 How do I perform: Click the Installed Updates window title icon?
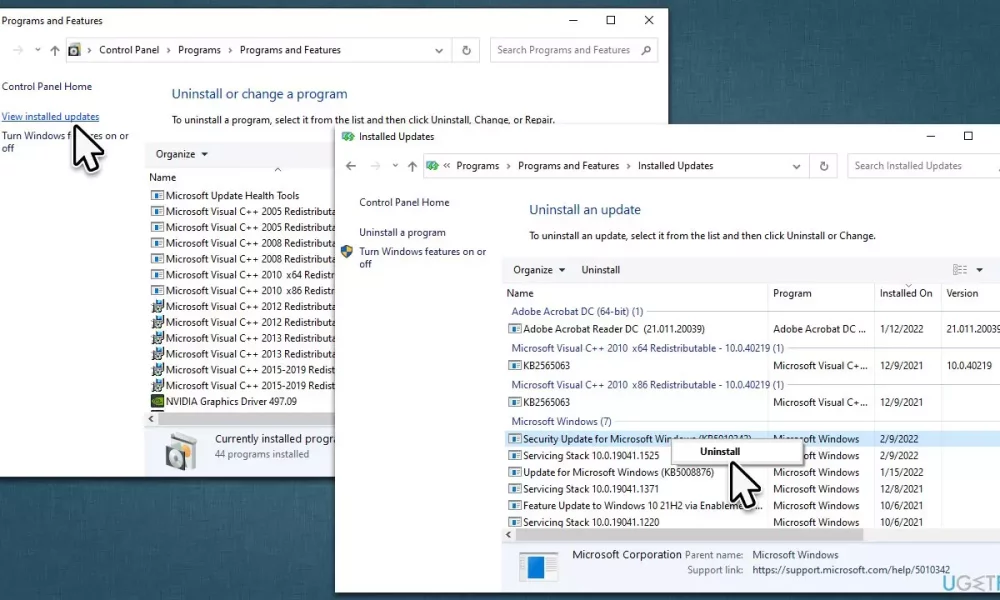pyautogui.click(x=348, y=136)
